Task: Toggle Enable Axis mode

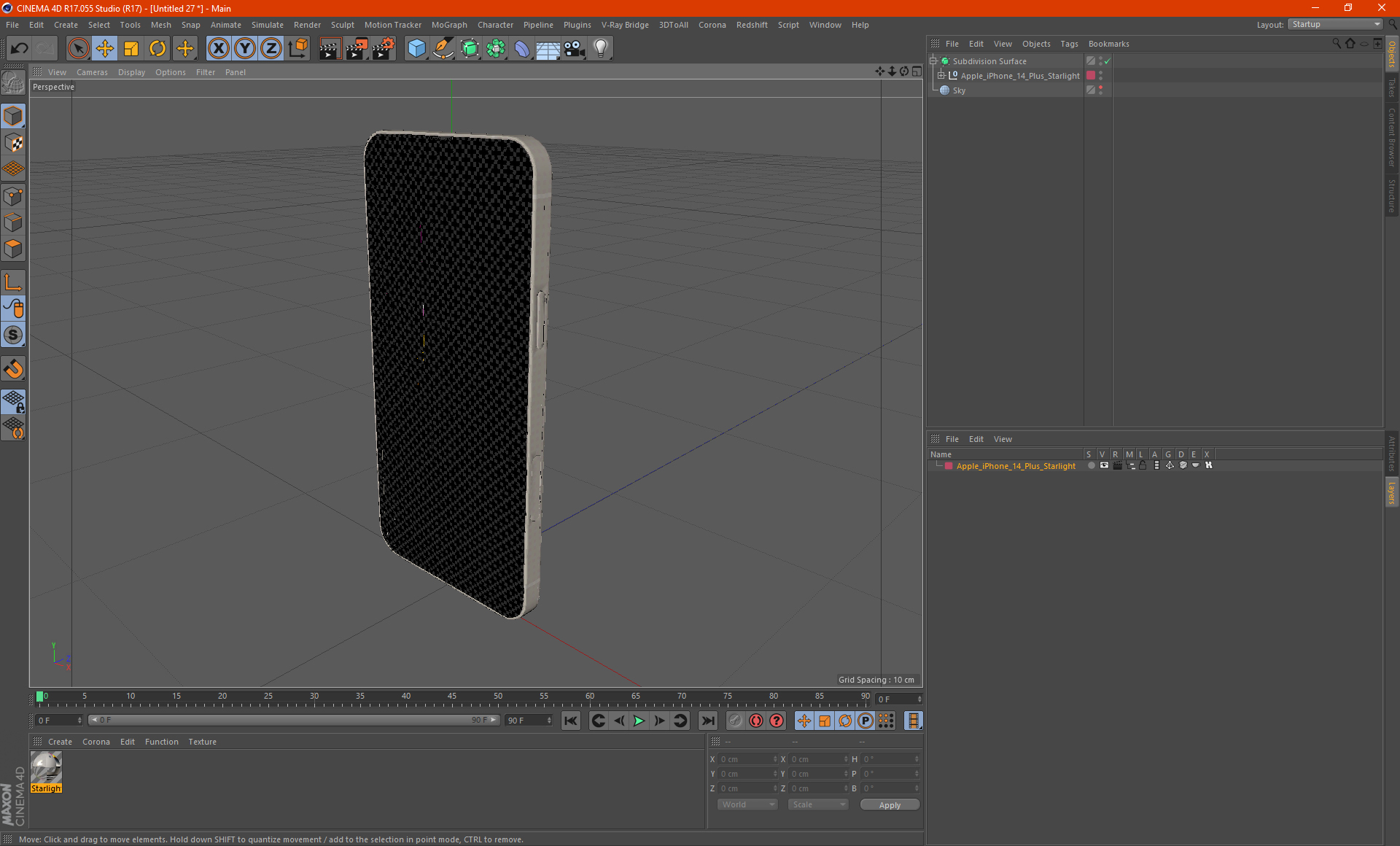Action: tap(13, 282)
